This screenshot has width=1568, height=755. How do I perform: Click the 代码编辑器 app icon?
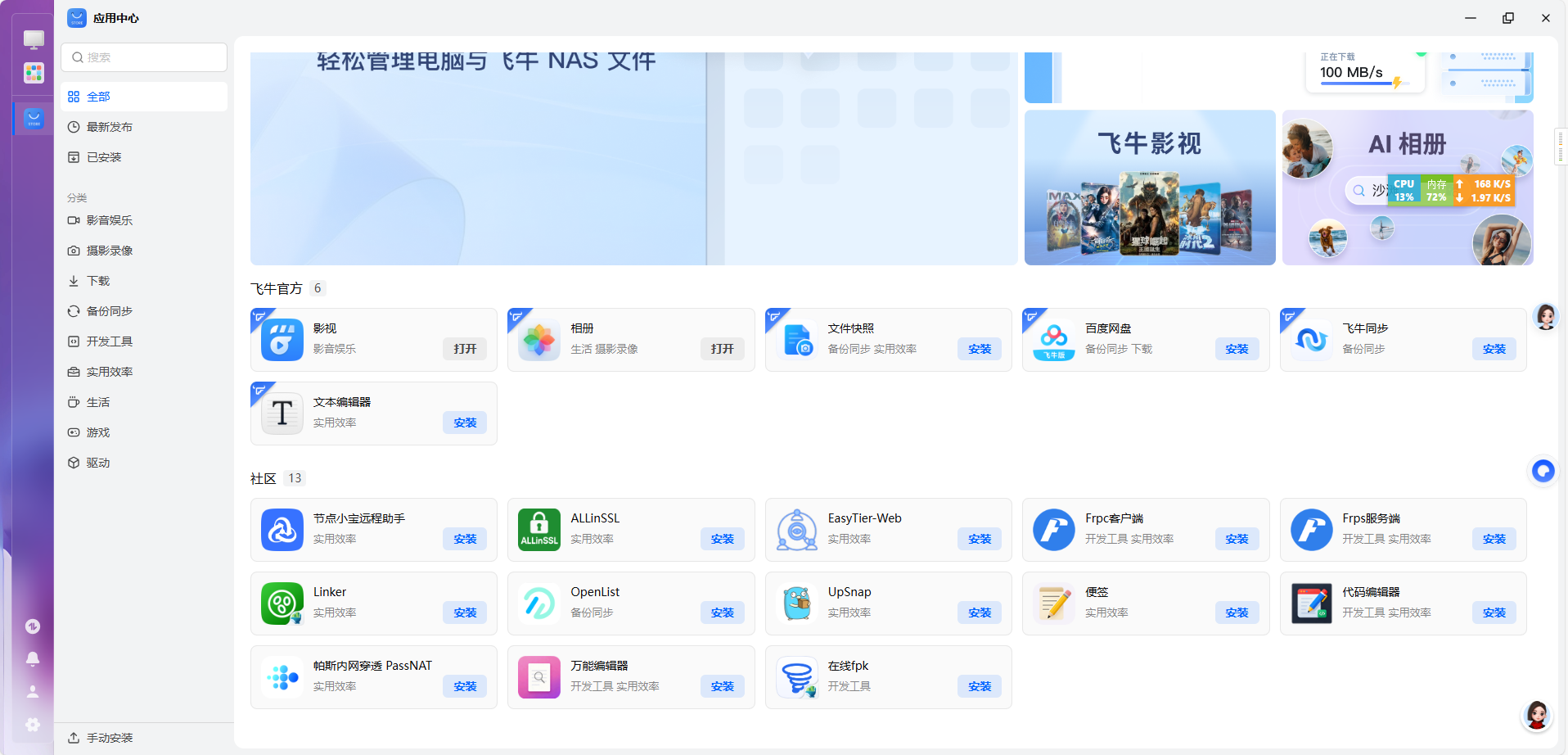click(x=1311, y=604)
